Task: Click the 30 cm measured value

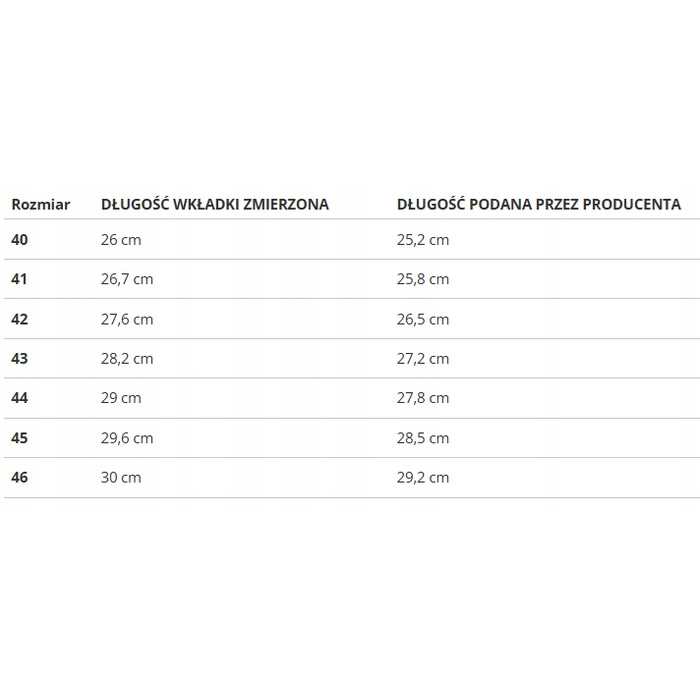Action: [121, 477]
